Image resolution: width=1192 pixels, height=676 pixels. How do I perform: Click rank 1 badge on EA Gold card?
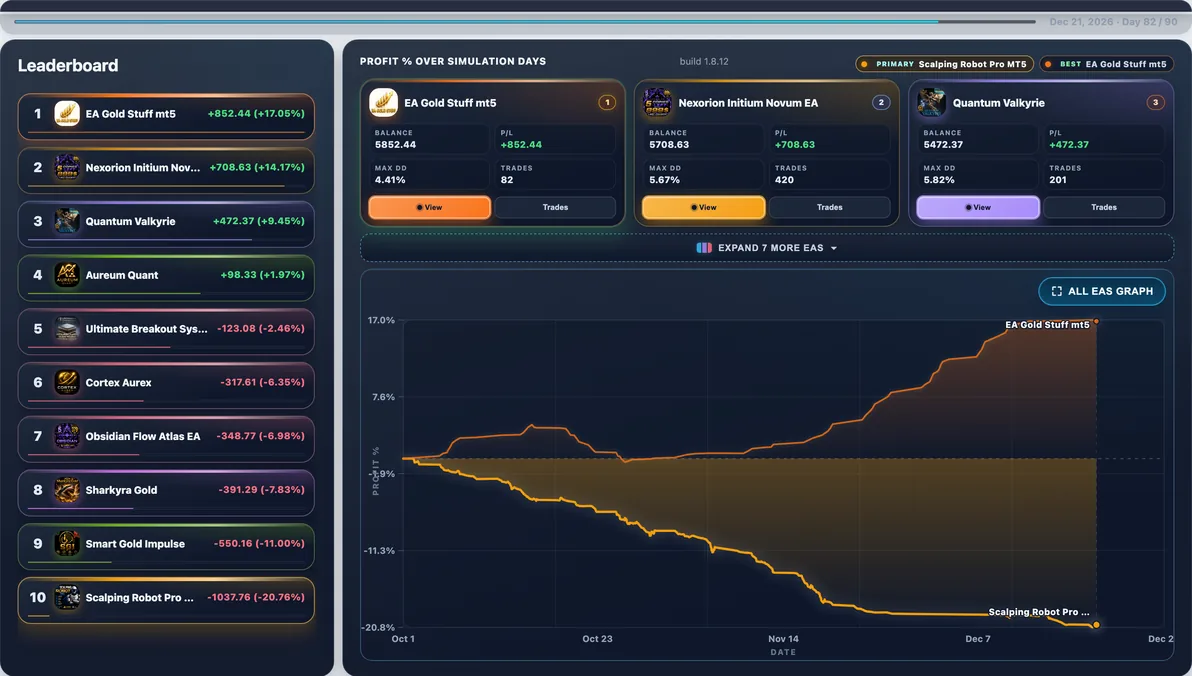pyautogui.click(x=607, y=103)
